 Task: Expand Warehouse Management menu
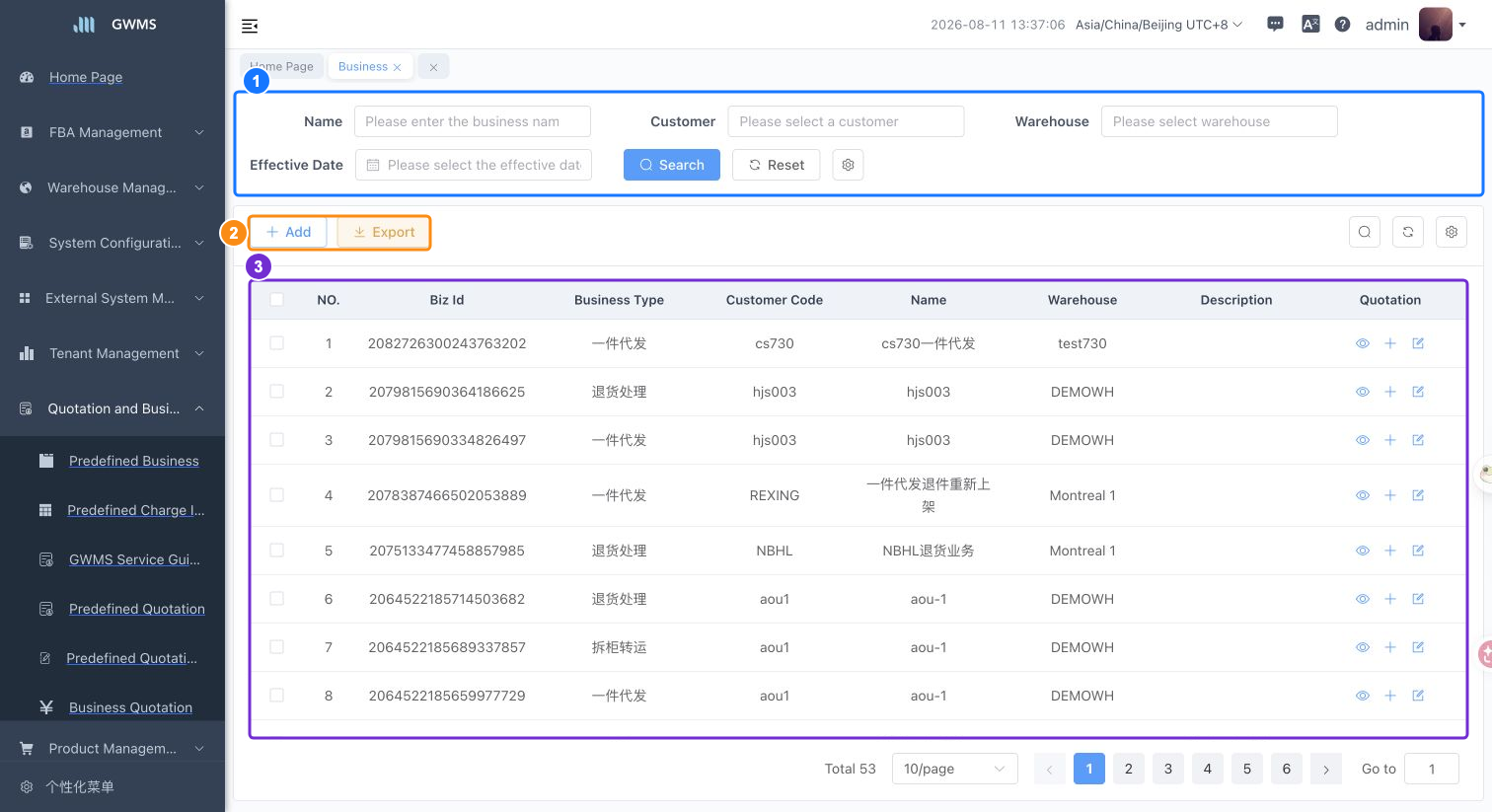[x=112, y=187]
